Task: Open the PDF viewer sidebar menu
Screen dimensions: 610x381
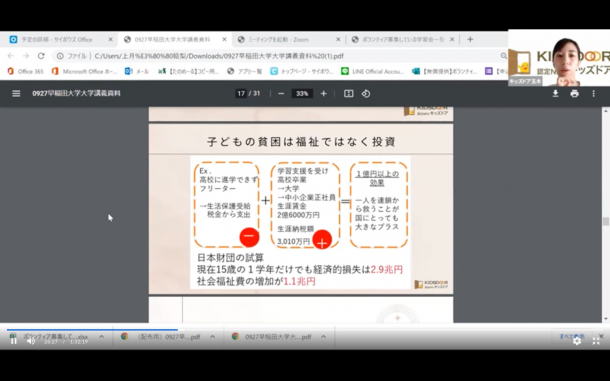Action: point(16,93)
